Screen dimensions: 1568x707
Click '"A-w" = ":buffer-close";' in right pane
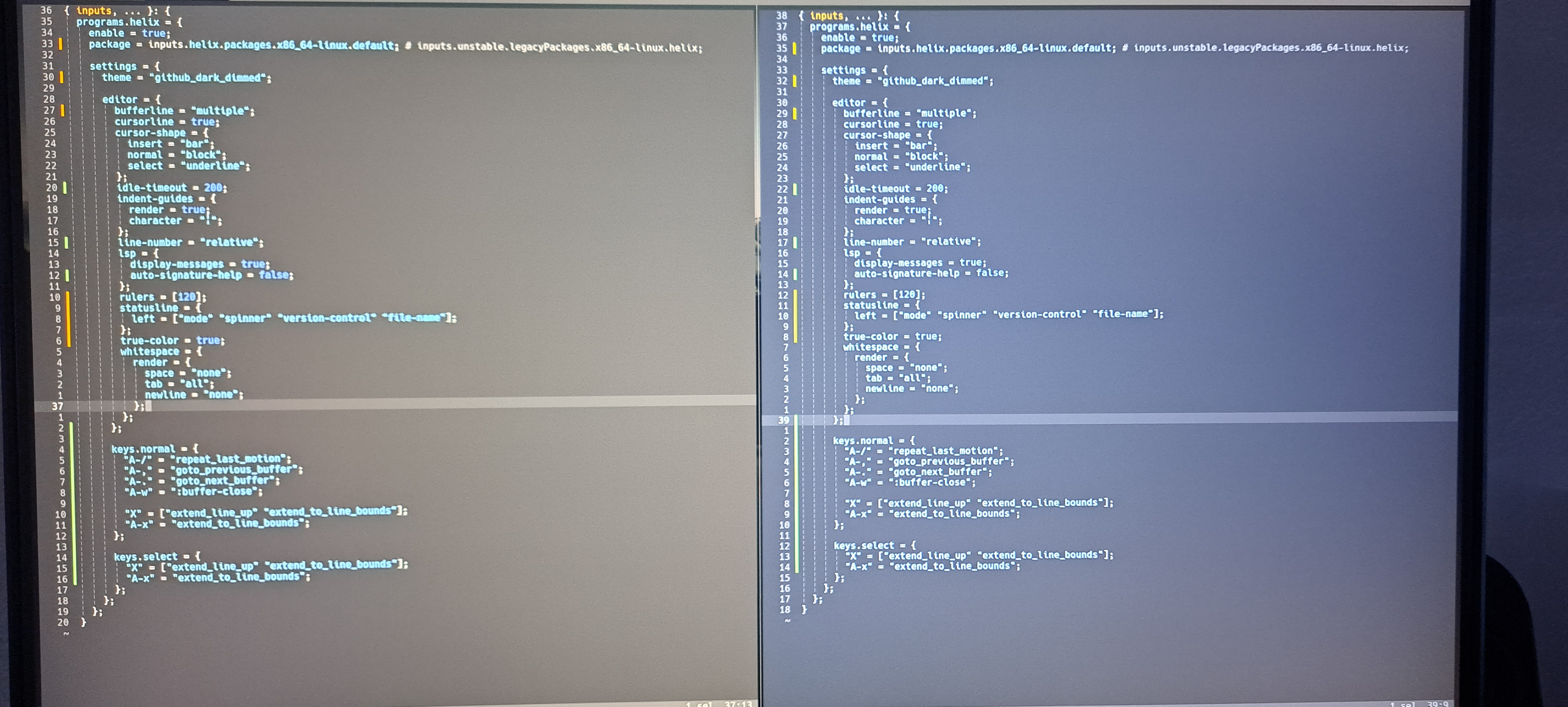[x=910, y=482]
